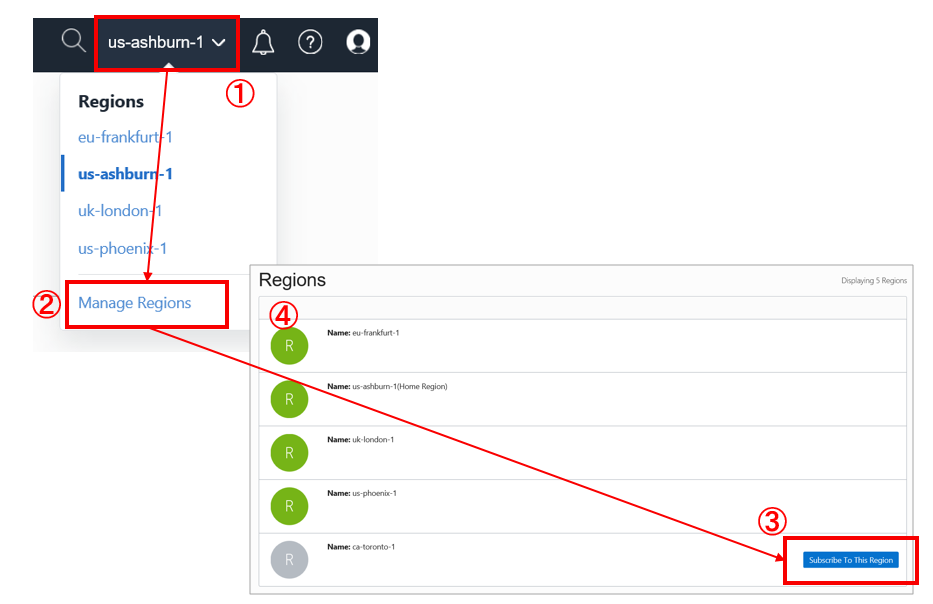The image size is (933, 604).
Task: Click the green eu-frankfurt-1 region icon
Action: [x=289, y=345]
